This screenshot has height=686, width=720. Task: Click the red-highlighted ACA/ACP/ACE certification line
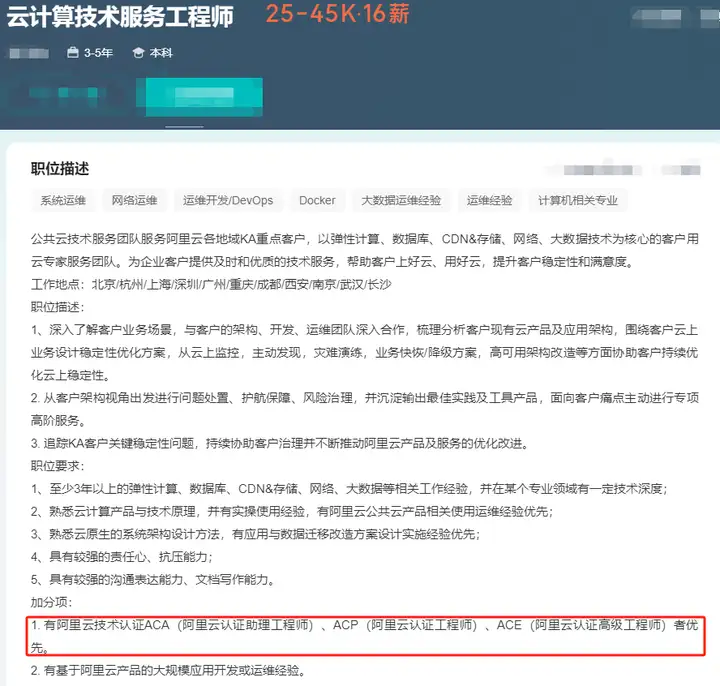click(x=366, y=636)
